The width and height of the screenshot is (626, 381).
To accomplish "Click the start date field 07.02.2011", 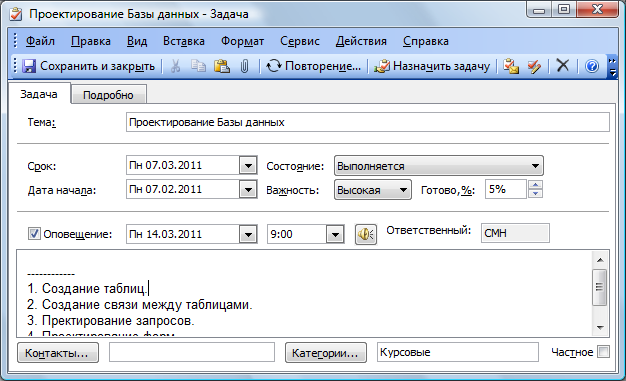I will point(183,189).
